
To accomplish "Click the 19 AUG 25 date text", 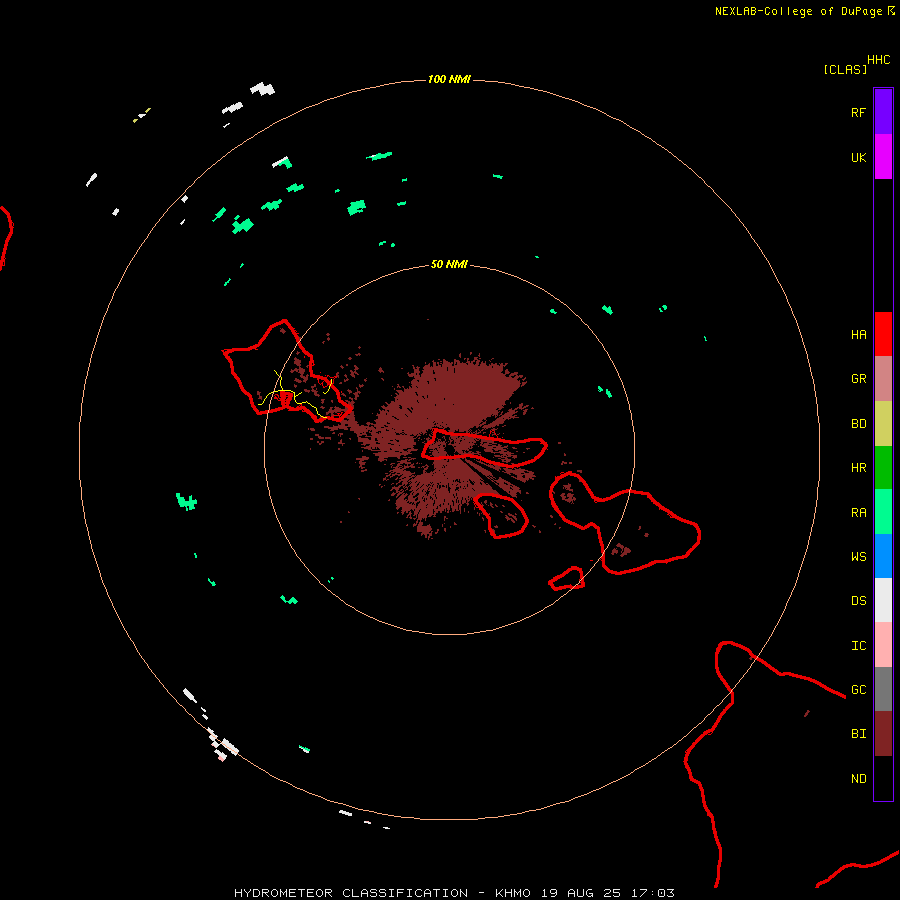I will coord(581,893).
